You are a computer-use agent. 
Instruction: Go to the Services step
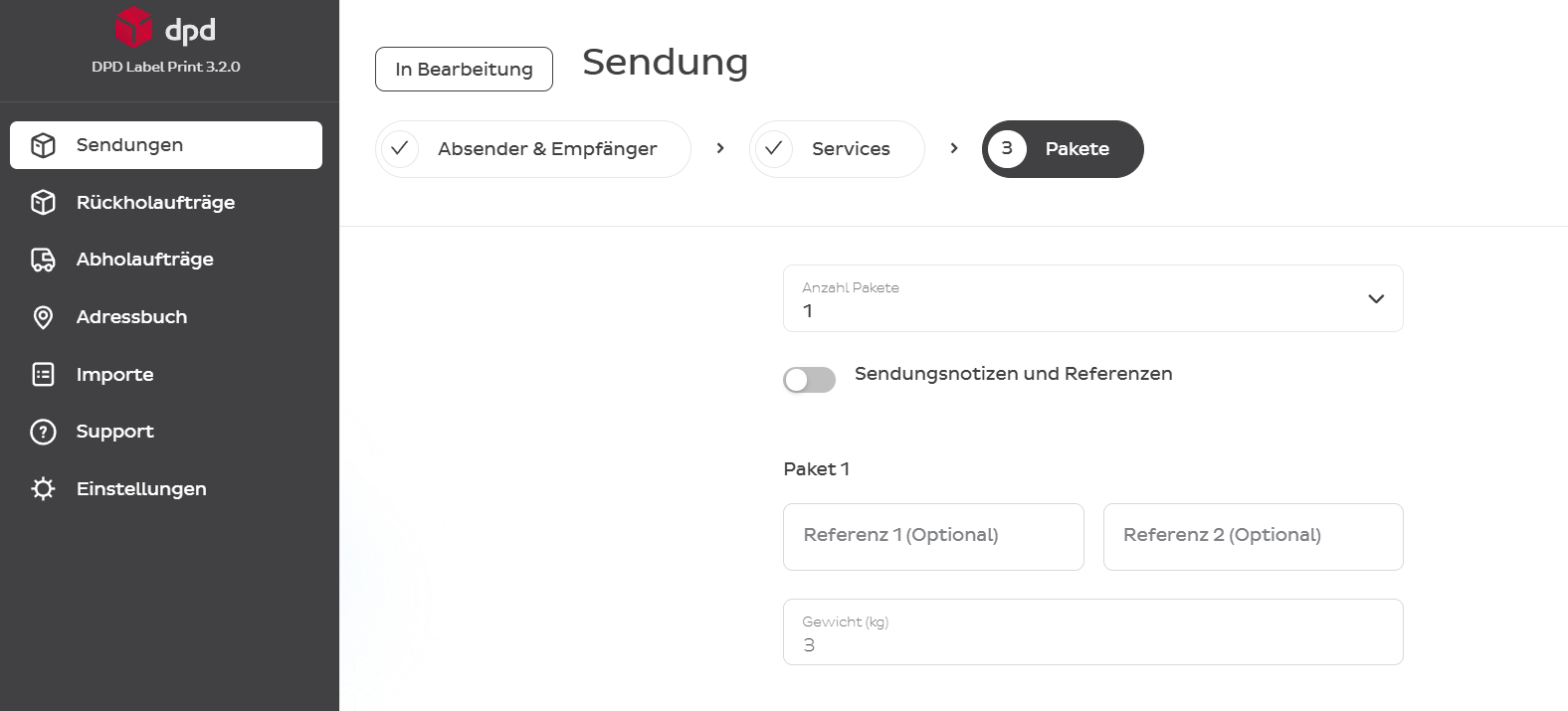tap(837, 149)
